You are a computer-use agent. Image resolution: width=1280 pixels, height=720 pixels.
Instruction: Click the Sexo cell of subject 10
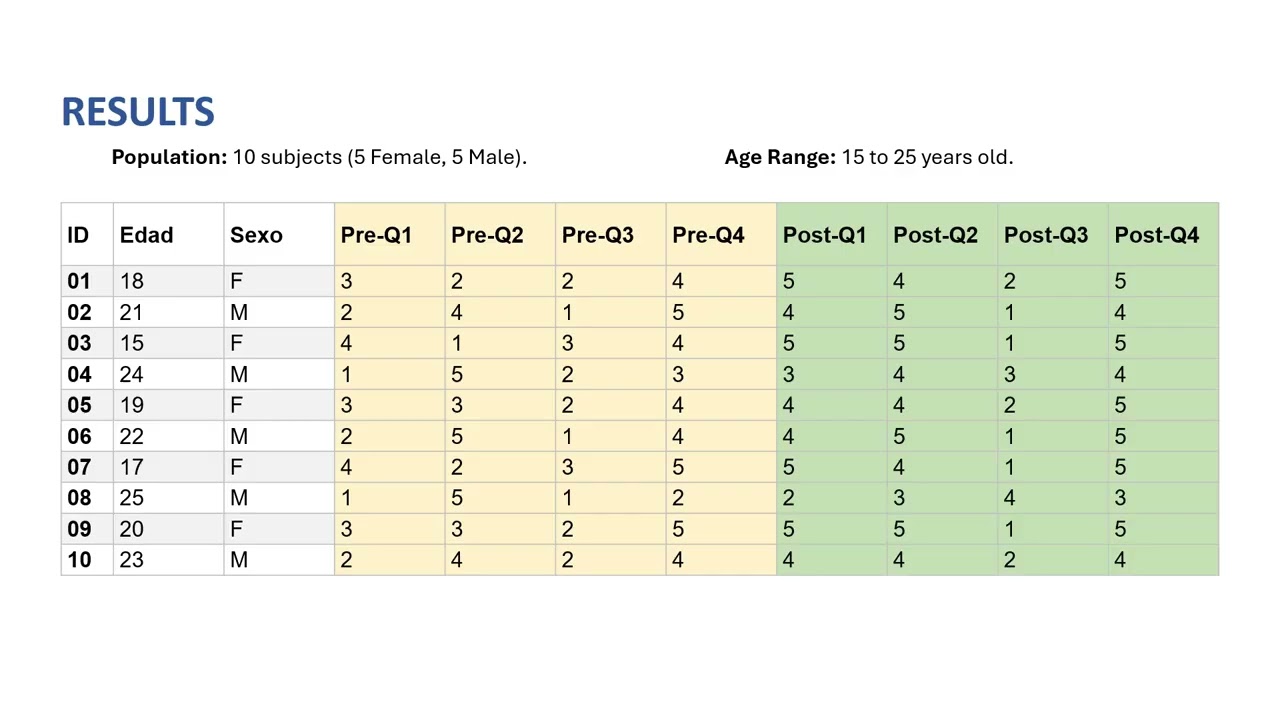[279, 560]
